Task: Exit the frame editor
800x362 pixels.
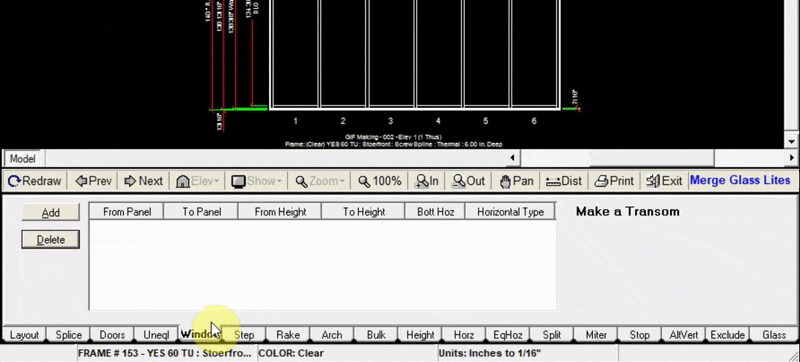Action: point(664,181)
